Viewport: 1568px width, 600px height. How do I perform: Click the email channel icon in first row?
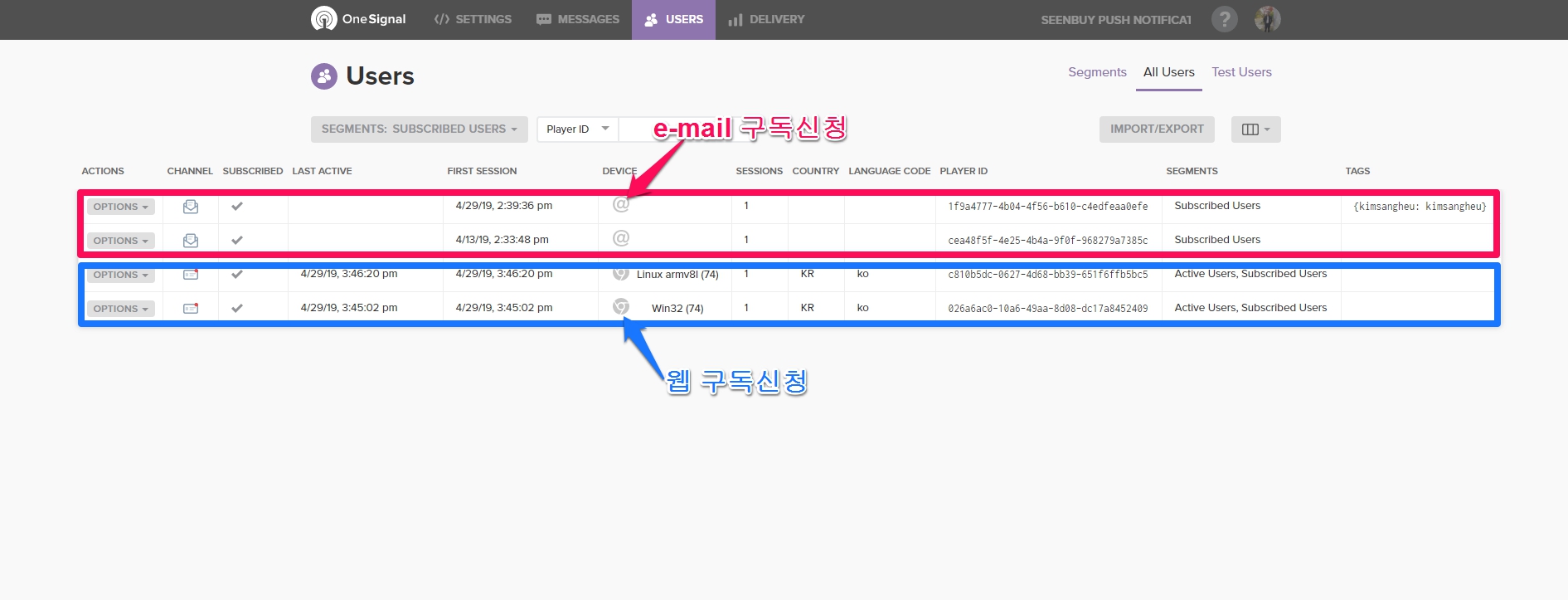(191, 207)
